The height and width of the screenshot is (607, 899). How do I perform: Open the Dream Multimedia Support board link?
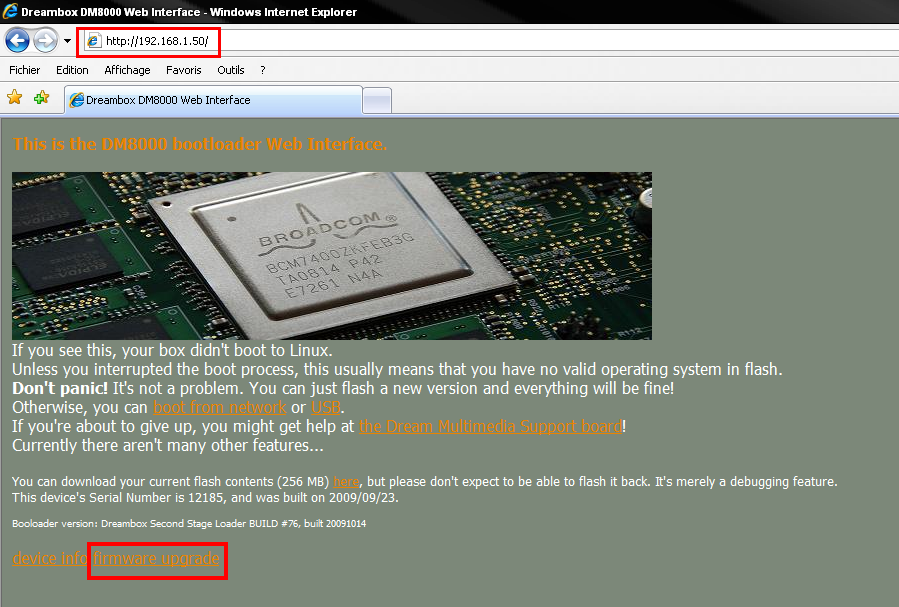pyautogui.click(x=491, y=426)
